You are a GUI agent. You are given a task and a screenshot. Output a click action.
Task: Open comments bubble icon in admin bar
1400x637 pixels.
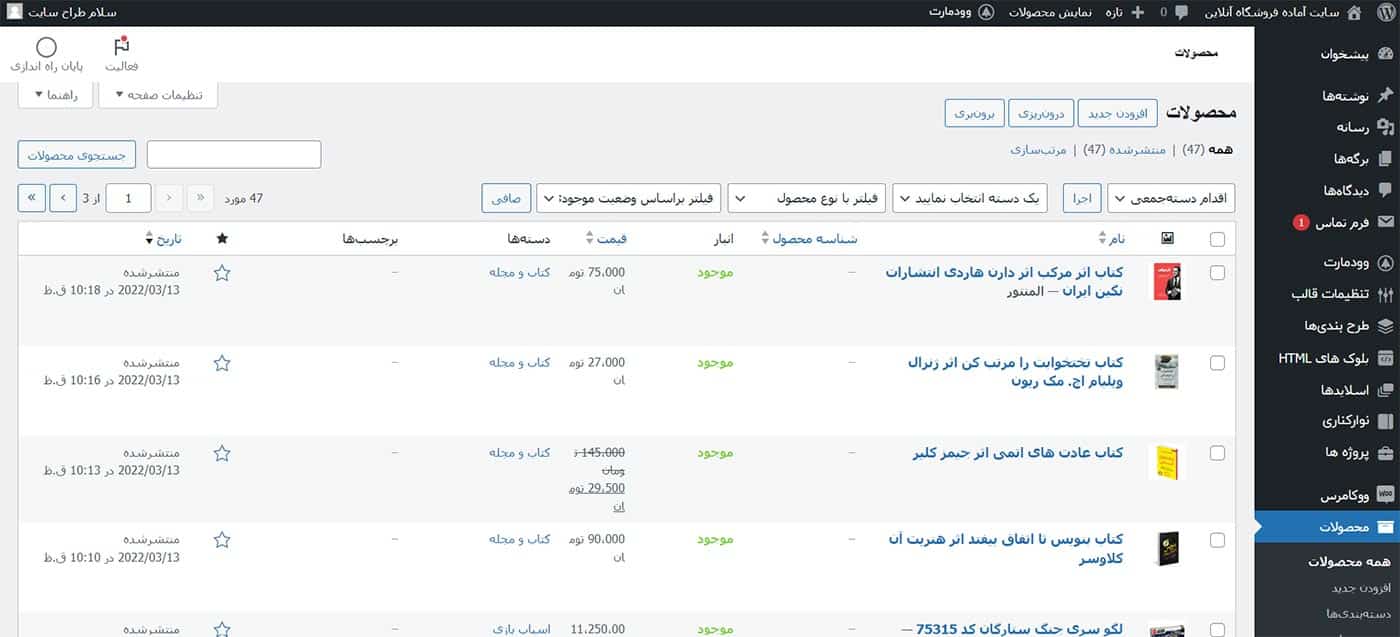pyautogui.click(x=1181, y=13)
